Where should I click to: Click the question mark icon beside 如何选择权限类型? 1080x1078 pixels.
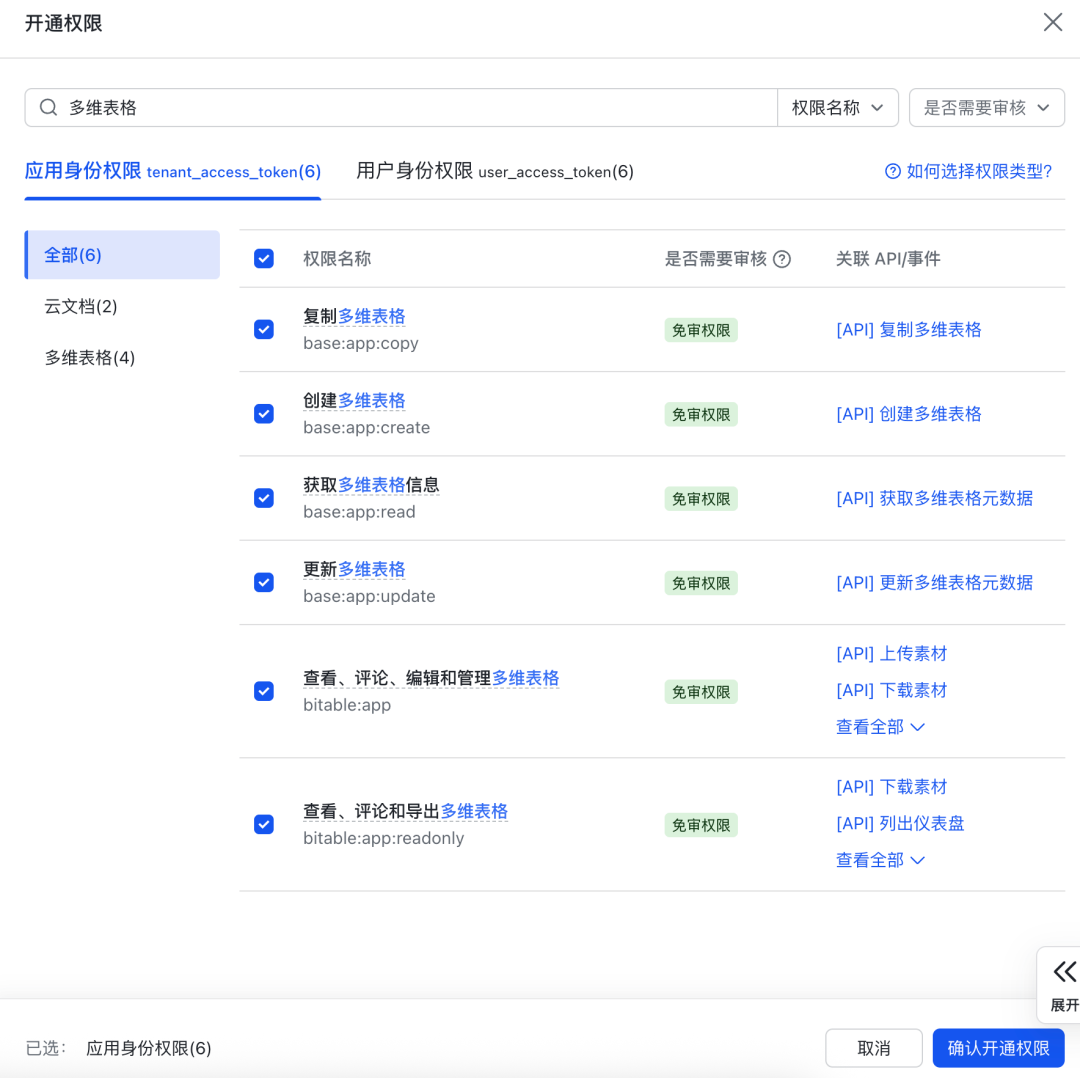click(x=891, y=171)
